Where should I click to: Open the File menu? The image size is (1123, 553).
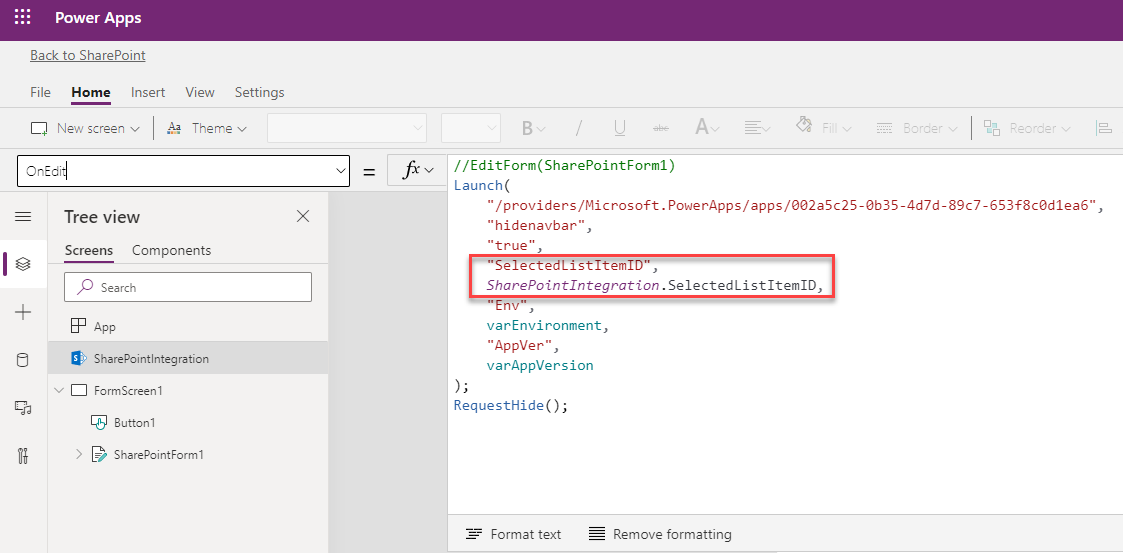click(40, 92)
